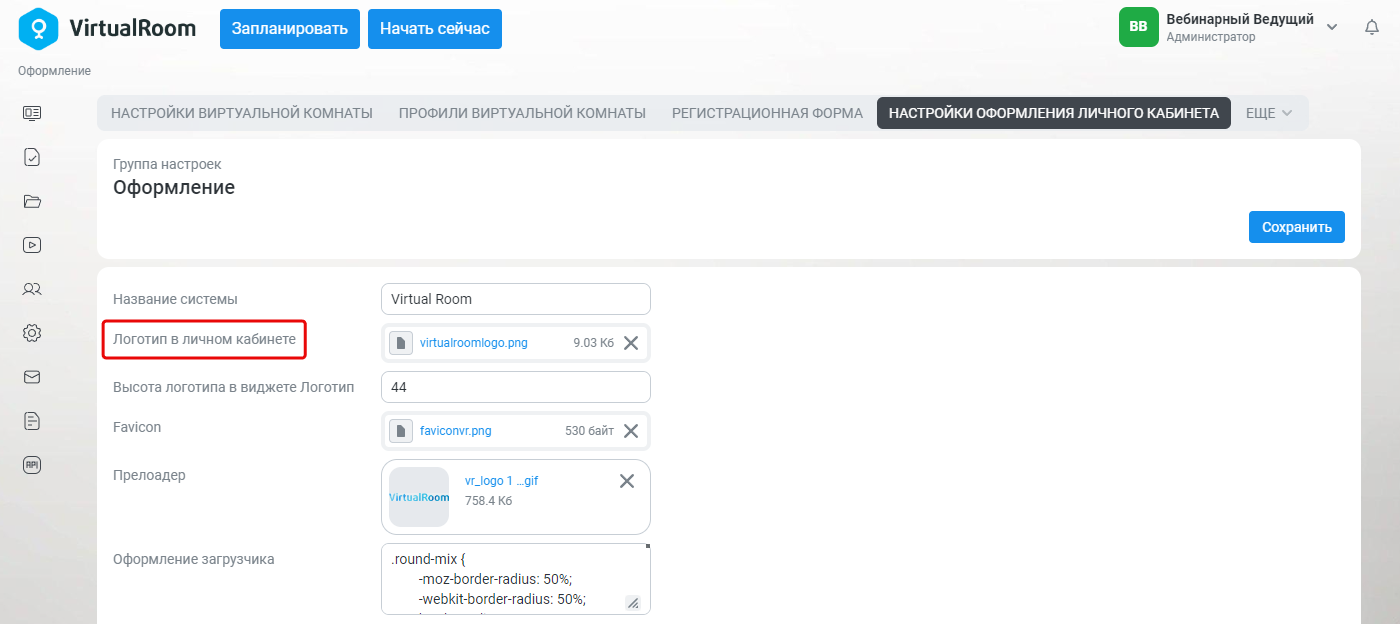
Task: Open the sidebar play video icon
Action: (32, 245)
